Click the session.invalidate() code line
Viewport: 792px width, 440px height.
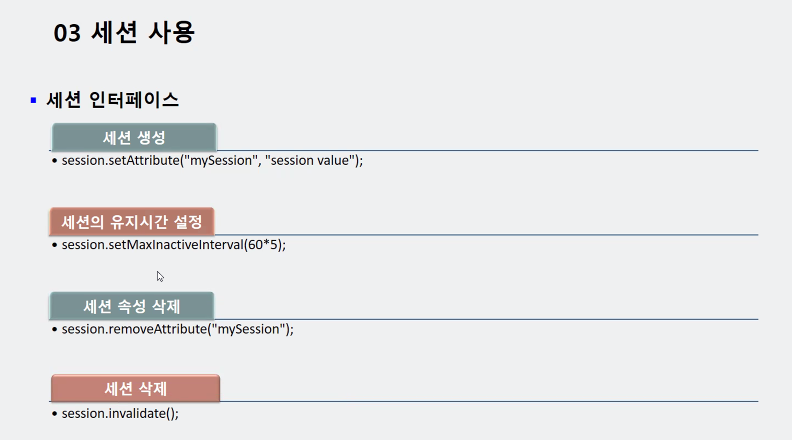click(120, 414)
